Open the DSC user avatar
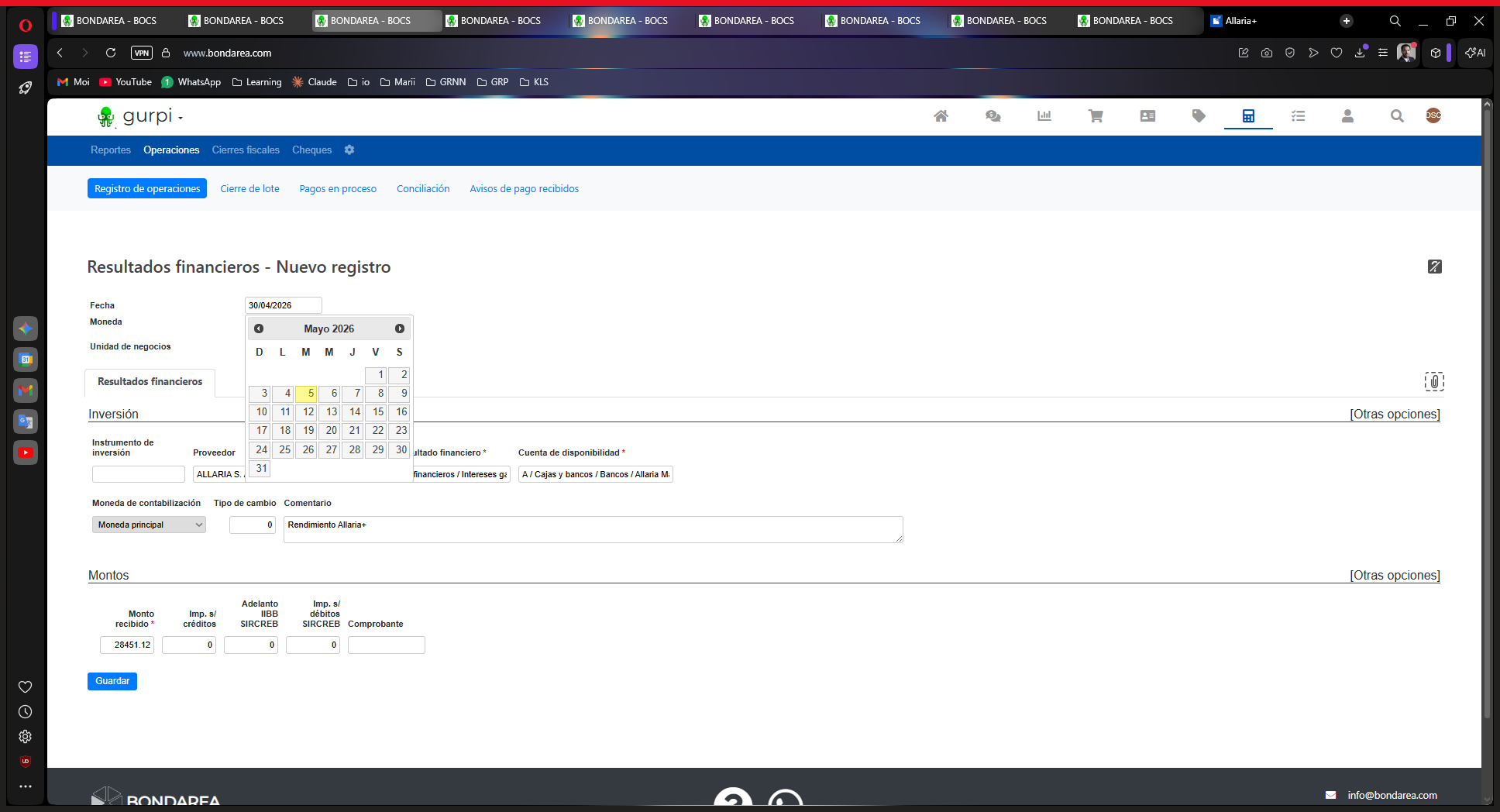 click(x=1433, y=115)
